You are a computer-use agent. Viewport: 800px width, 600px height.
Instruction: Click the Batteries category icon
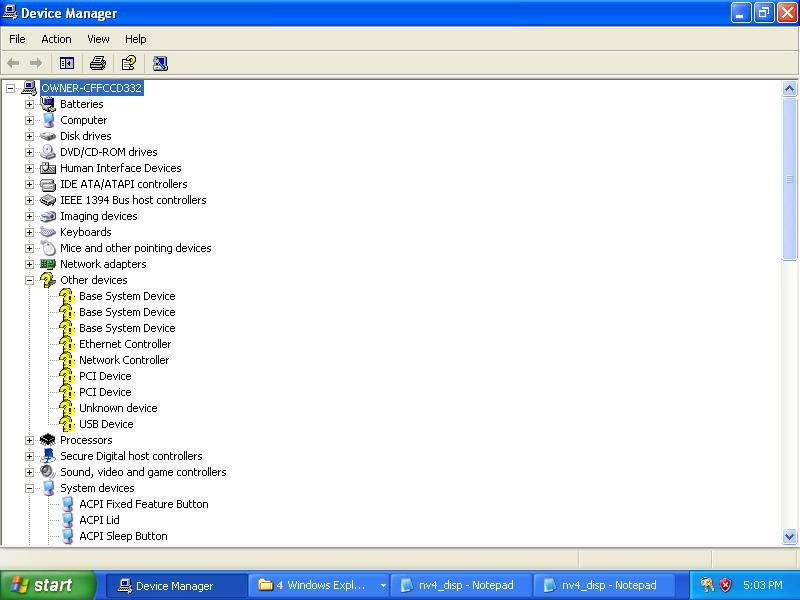click(48, 104)
